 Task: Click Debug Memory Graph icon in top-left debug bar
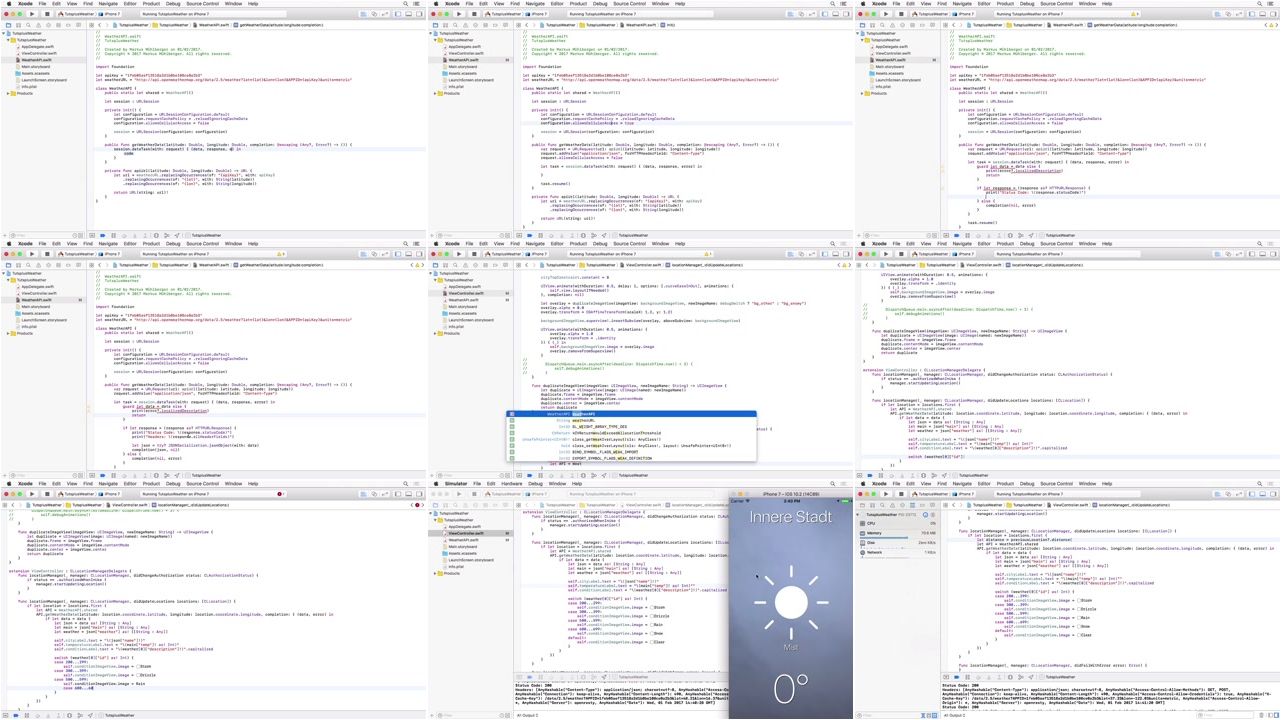click(x=166, y=235)
